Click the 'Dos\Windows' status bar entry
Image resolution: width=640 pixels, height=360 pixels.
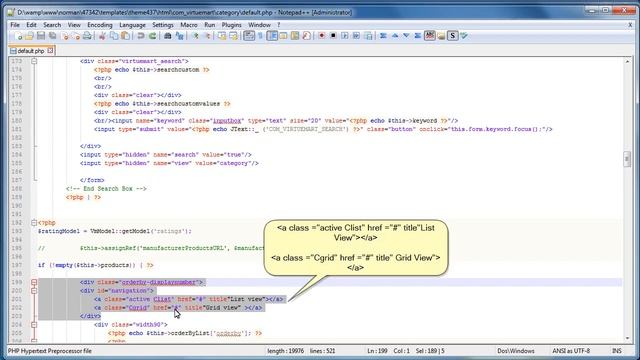516,351
